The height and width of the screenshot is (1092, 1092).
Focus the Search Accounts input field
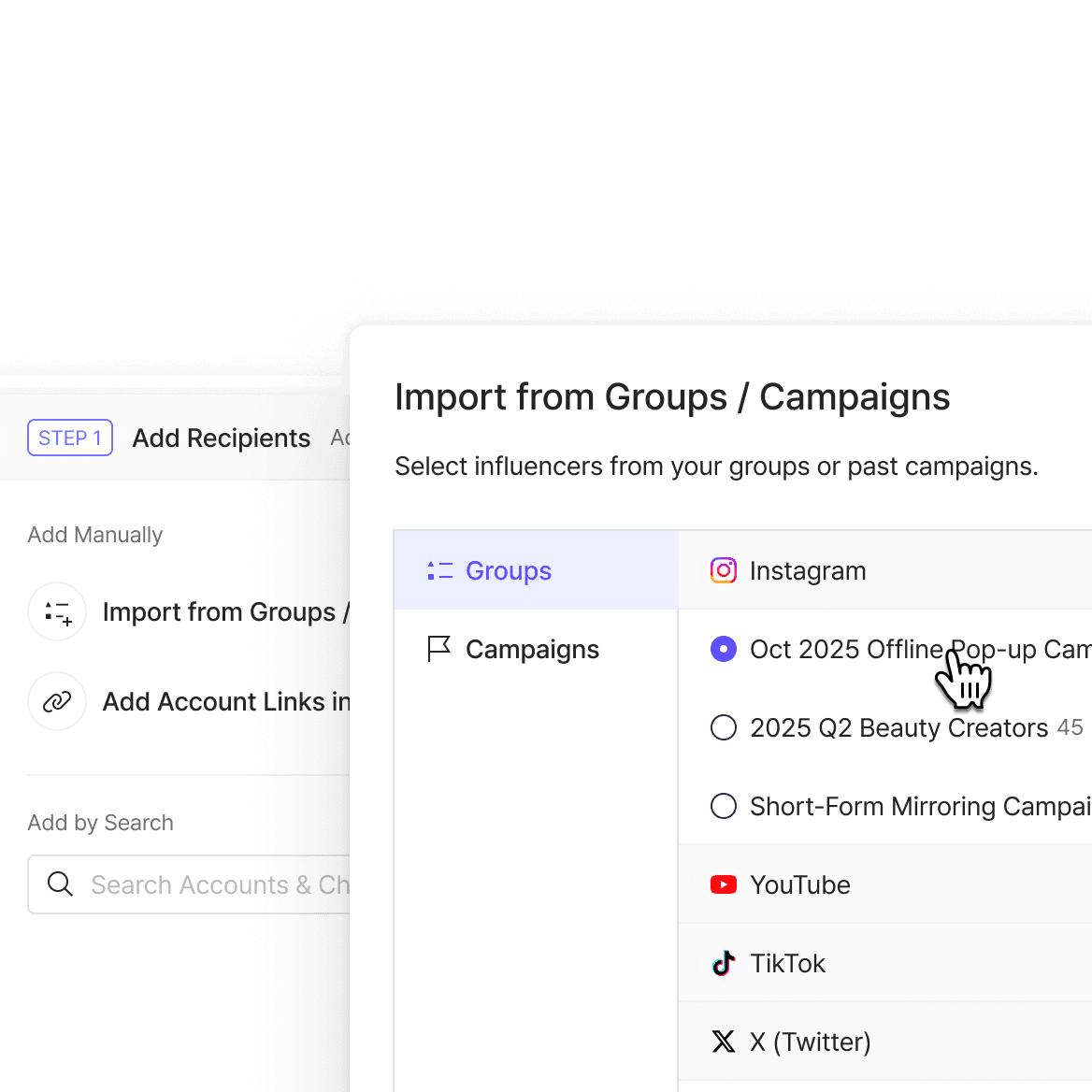point(189,884)
